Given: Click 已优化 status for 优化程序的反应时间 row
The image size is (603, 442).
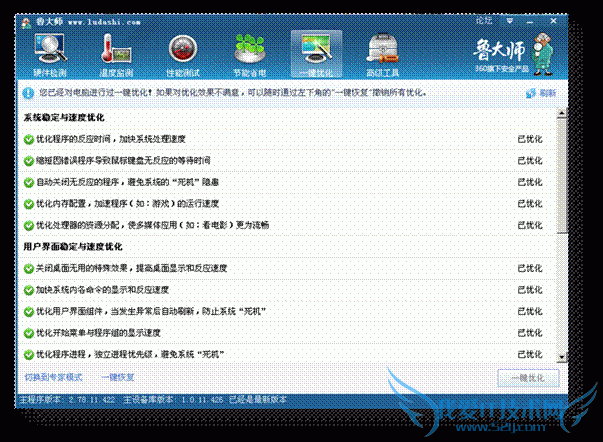Looking at the screenshot, I should click(x=530, y=139).
